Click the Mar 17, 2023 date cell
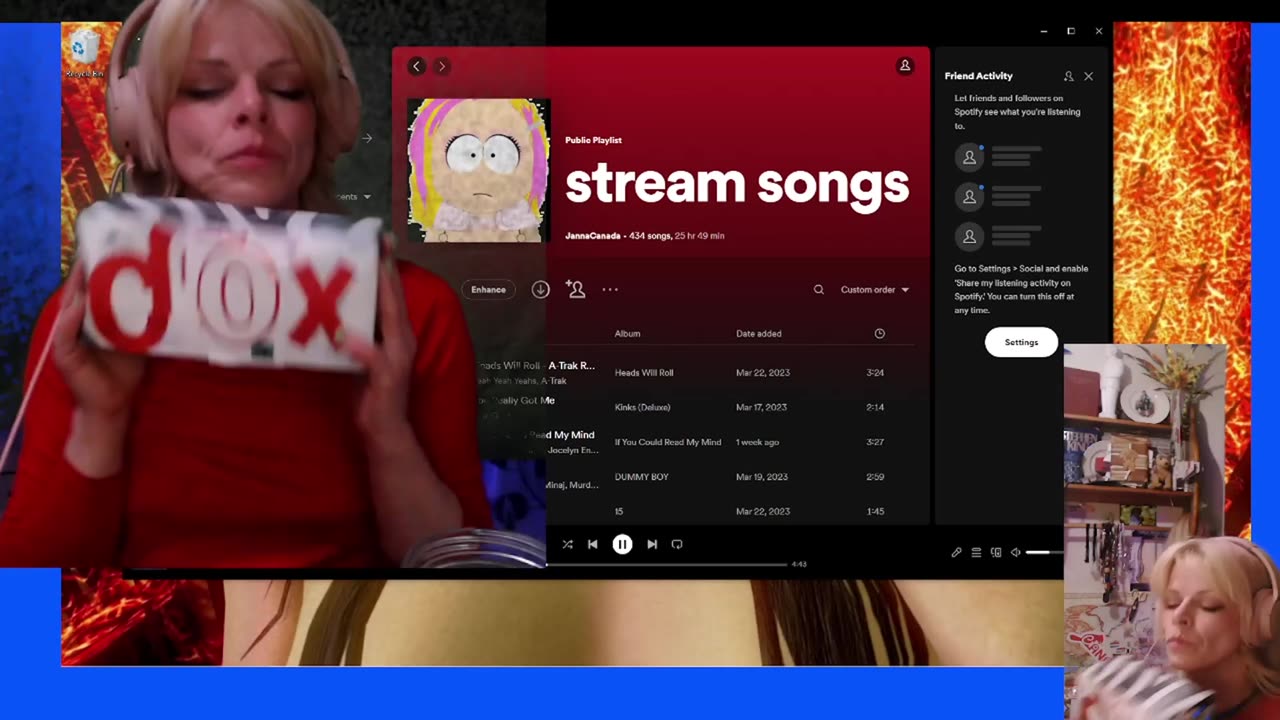Viewport: 1280px width, 720px height. (761, 408)
